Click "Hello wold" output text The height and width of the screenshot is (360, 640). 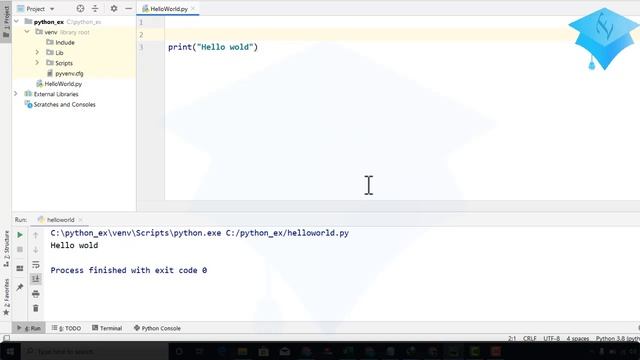74,245
